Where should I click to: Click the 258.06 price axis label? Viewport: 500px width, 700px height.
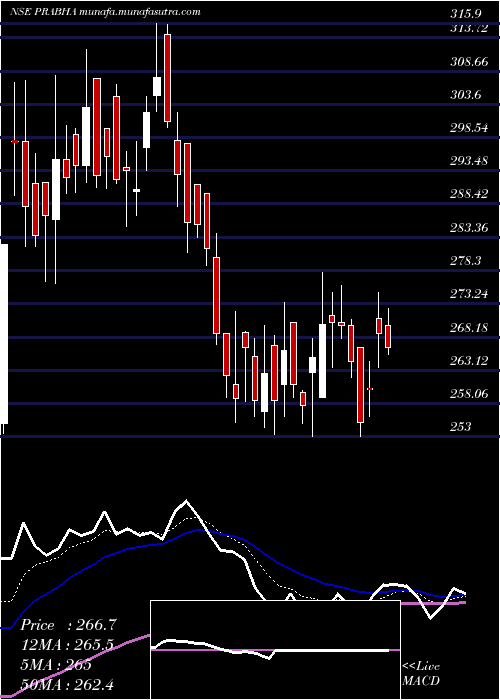pyautogui.click(x=469, y=394)
